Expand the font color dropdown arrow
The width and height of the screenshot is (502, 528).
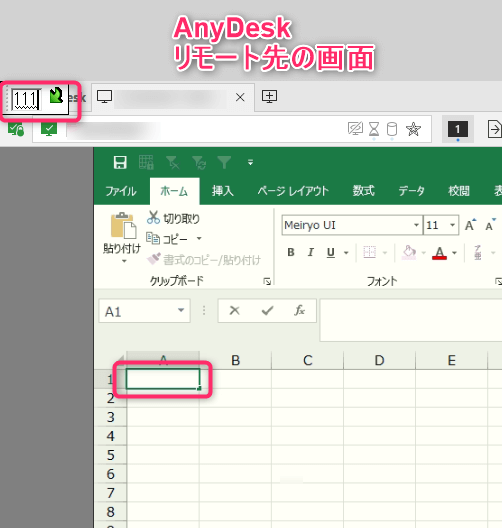(455, 253)
